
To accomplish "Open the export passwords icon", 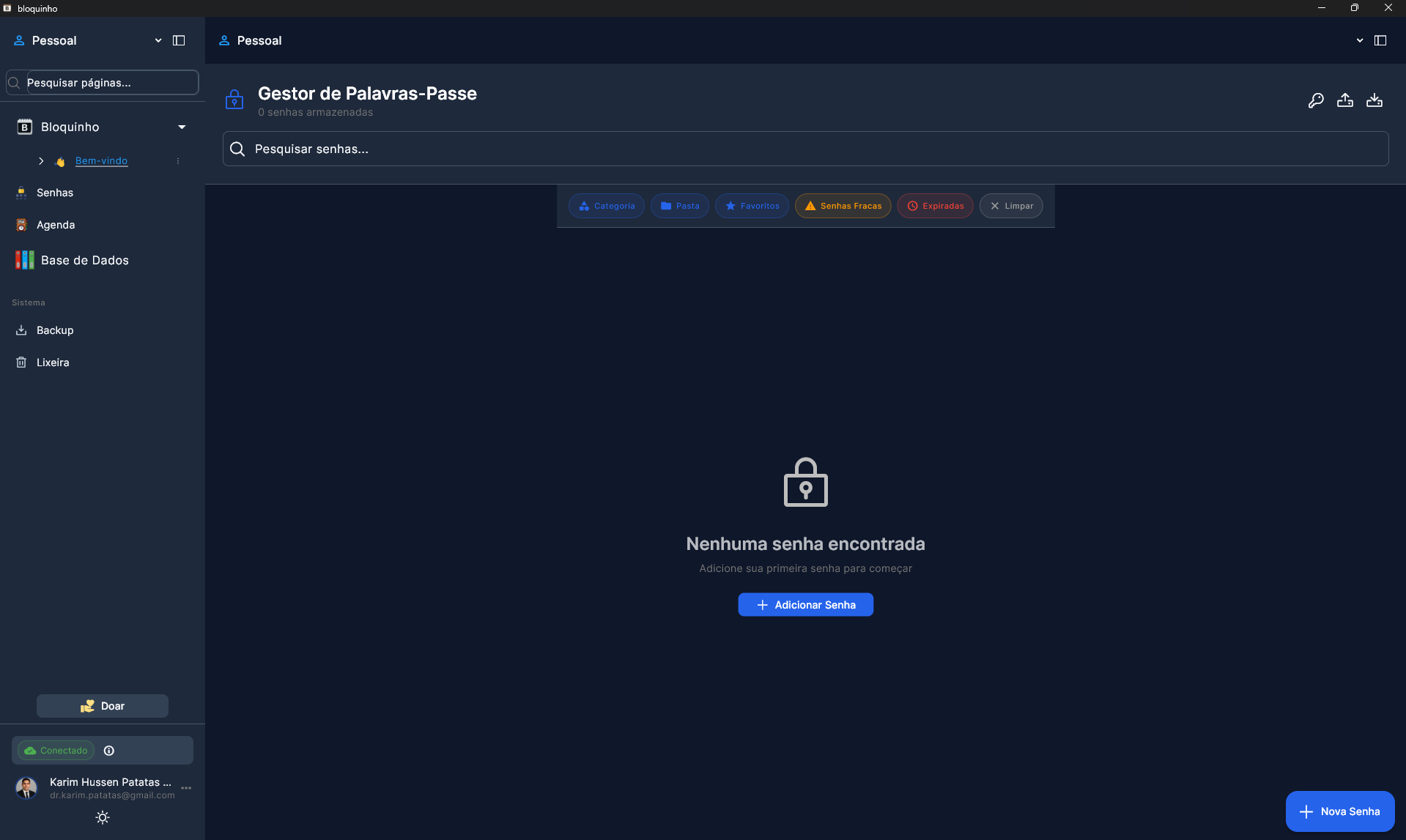I will (x=1346, y=100).
